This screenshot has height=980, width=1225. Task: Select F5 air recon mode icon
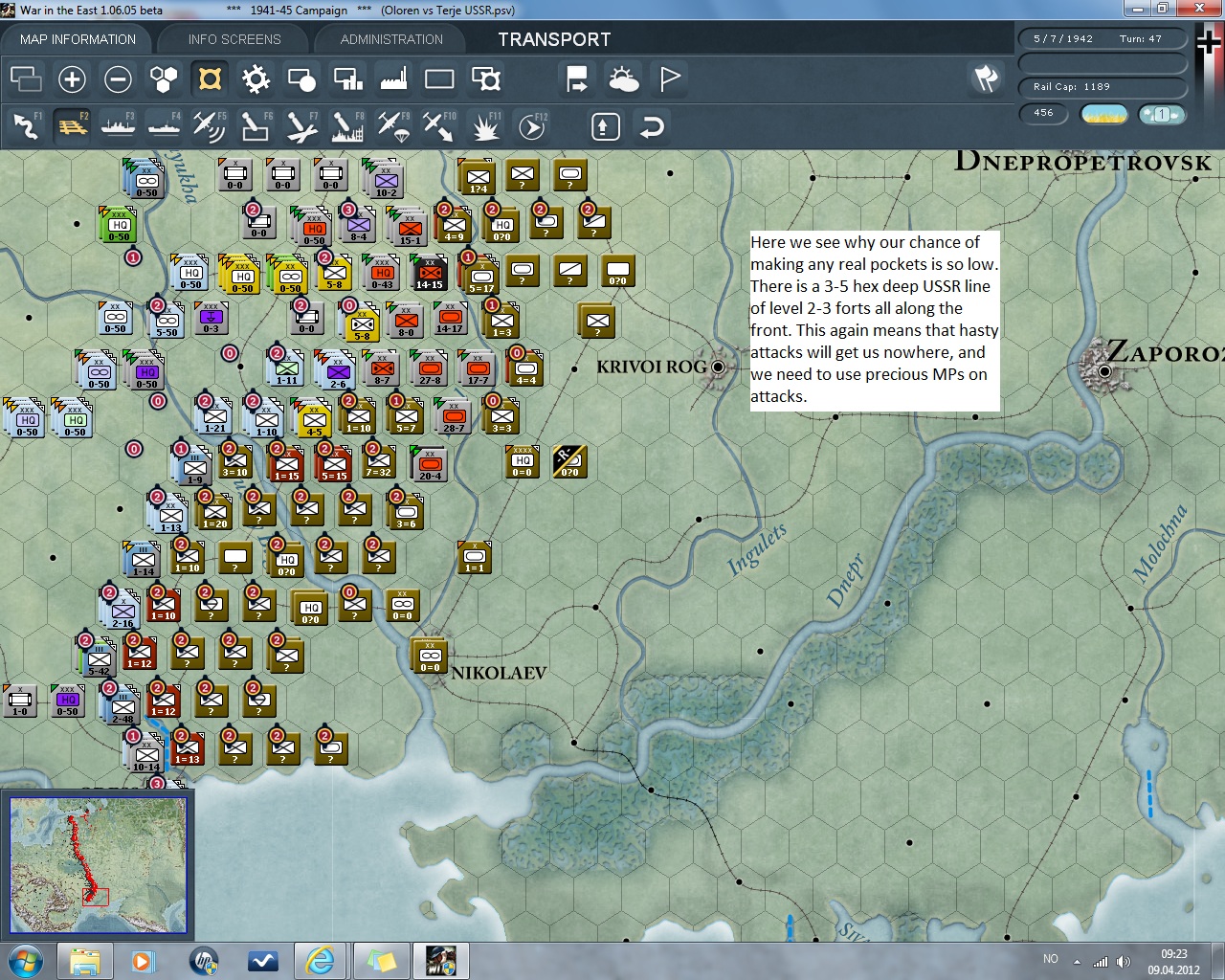pos(209,126)
